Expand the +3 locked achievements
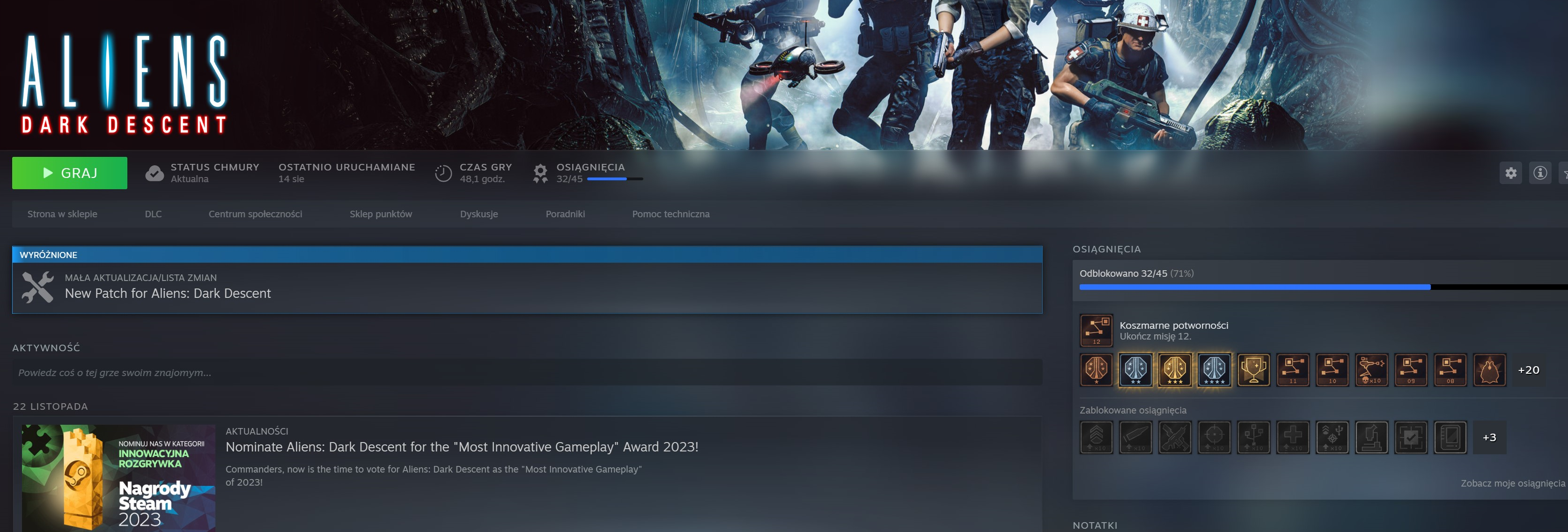 click(1489, 437)
